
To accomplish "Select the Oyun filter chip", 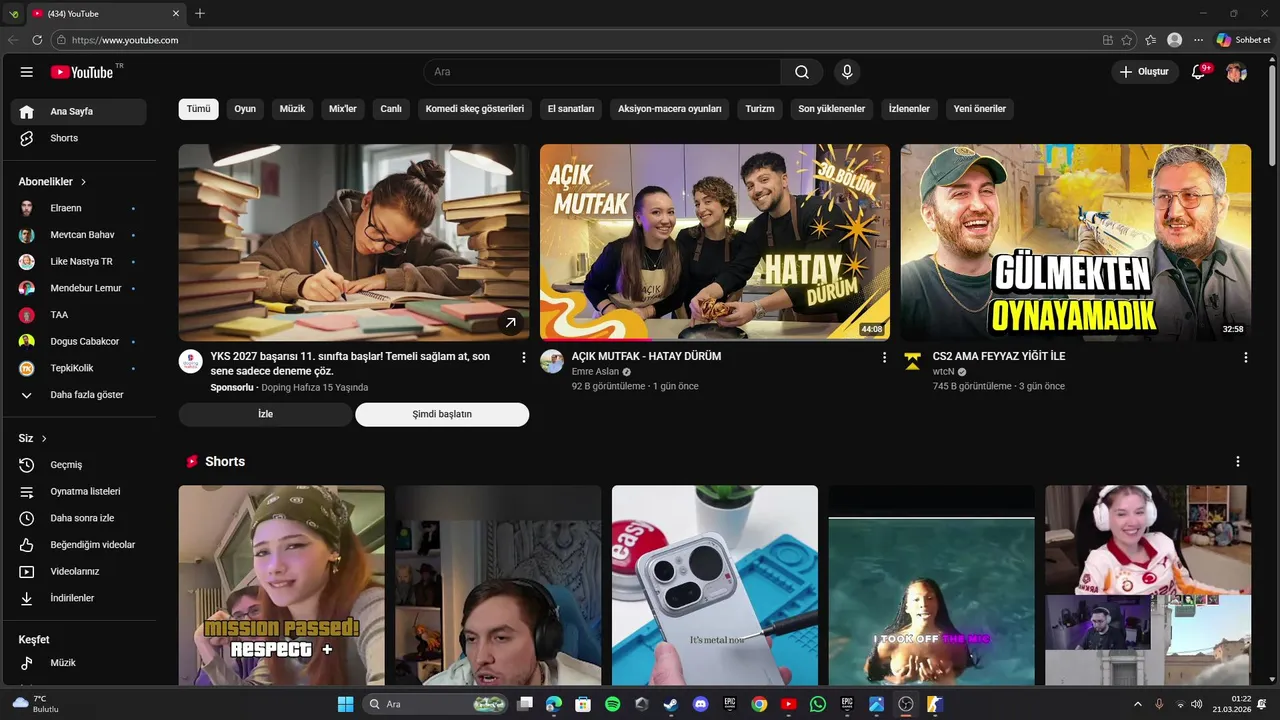I will [x=245, y=109].
